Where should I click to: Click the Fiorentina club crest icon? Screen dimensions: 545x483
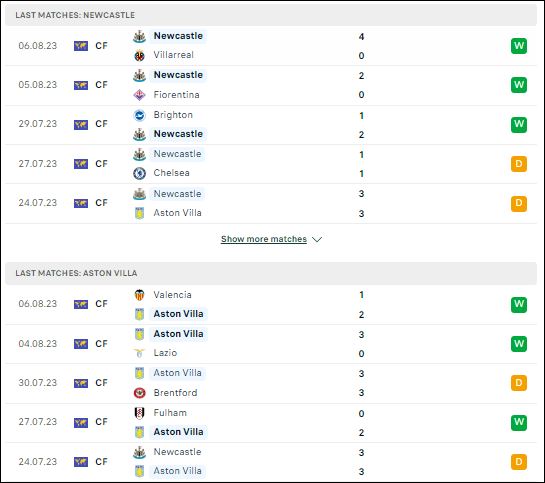(x=139, y=95)
